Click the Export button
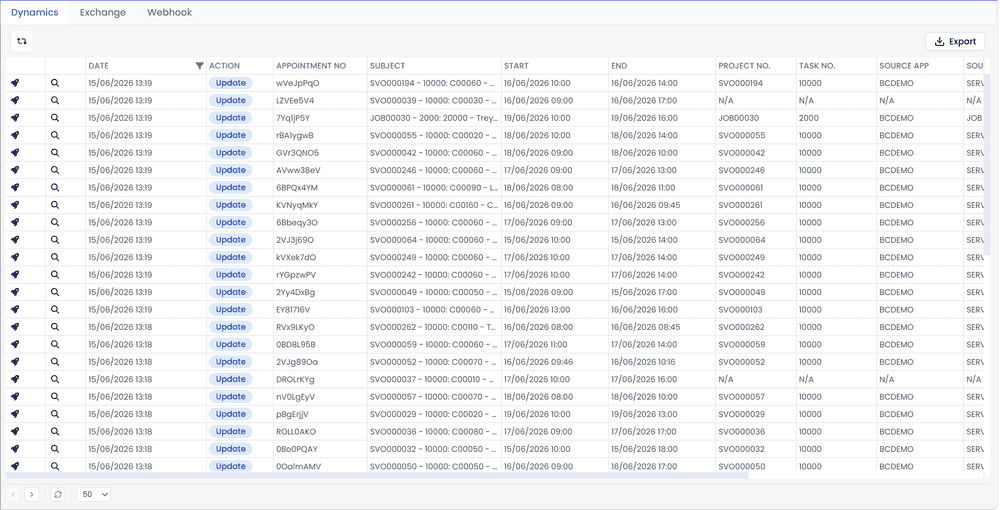1000x510 pixels. pyautogui.click(x=955, y=41)
